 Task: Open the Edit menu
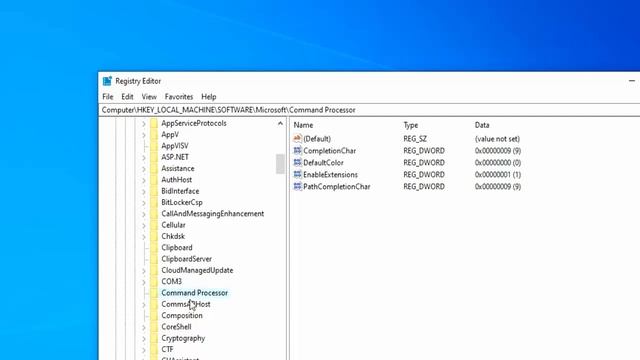(x=127, y=97)
